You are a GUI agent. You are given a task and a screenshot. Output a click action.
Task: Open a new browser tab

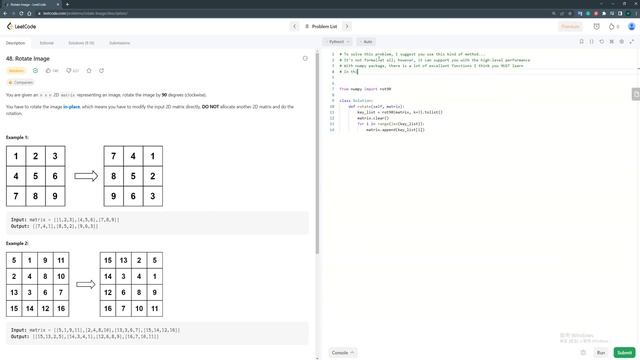67,4
